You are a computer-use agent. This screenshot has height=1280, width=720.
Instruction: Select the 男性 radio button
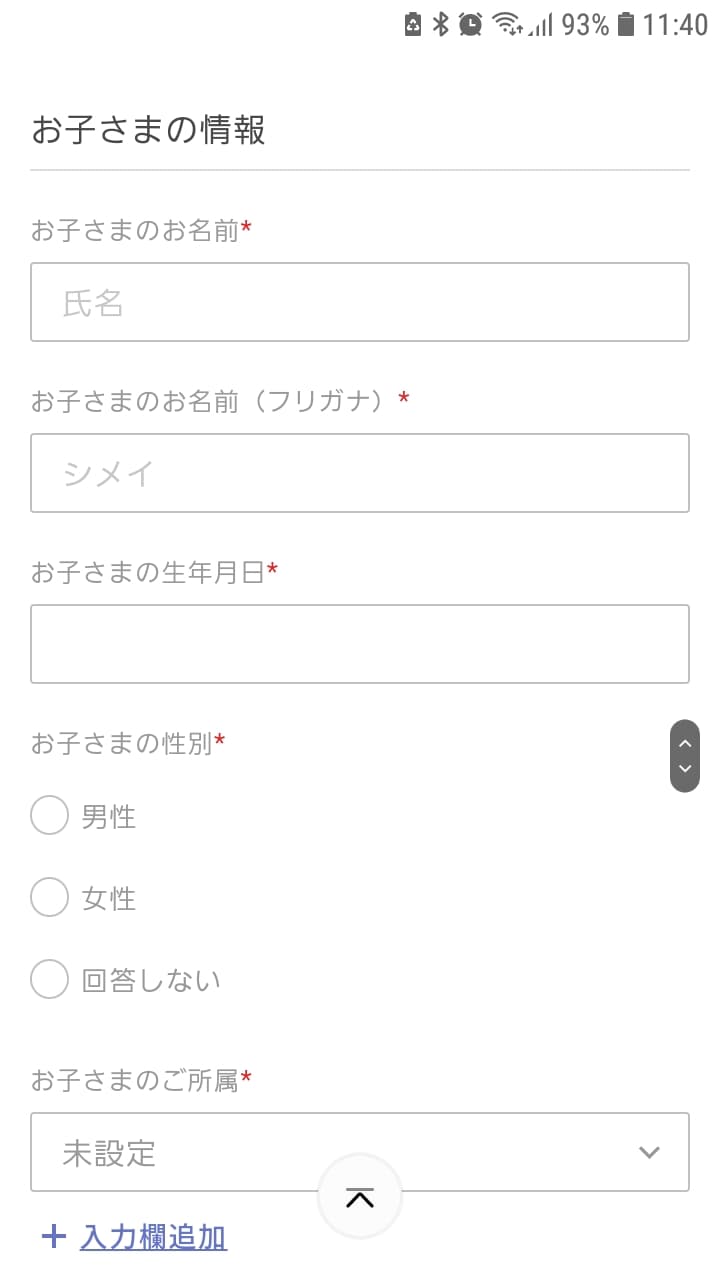(50, 815)
